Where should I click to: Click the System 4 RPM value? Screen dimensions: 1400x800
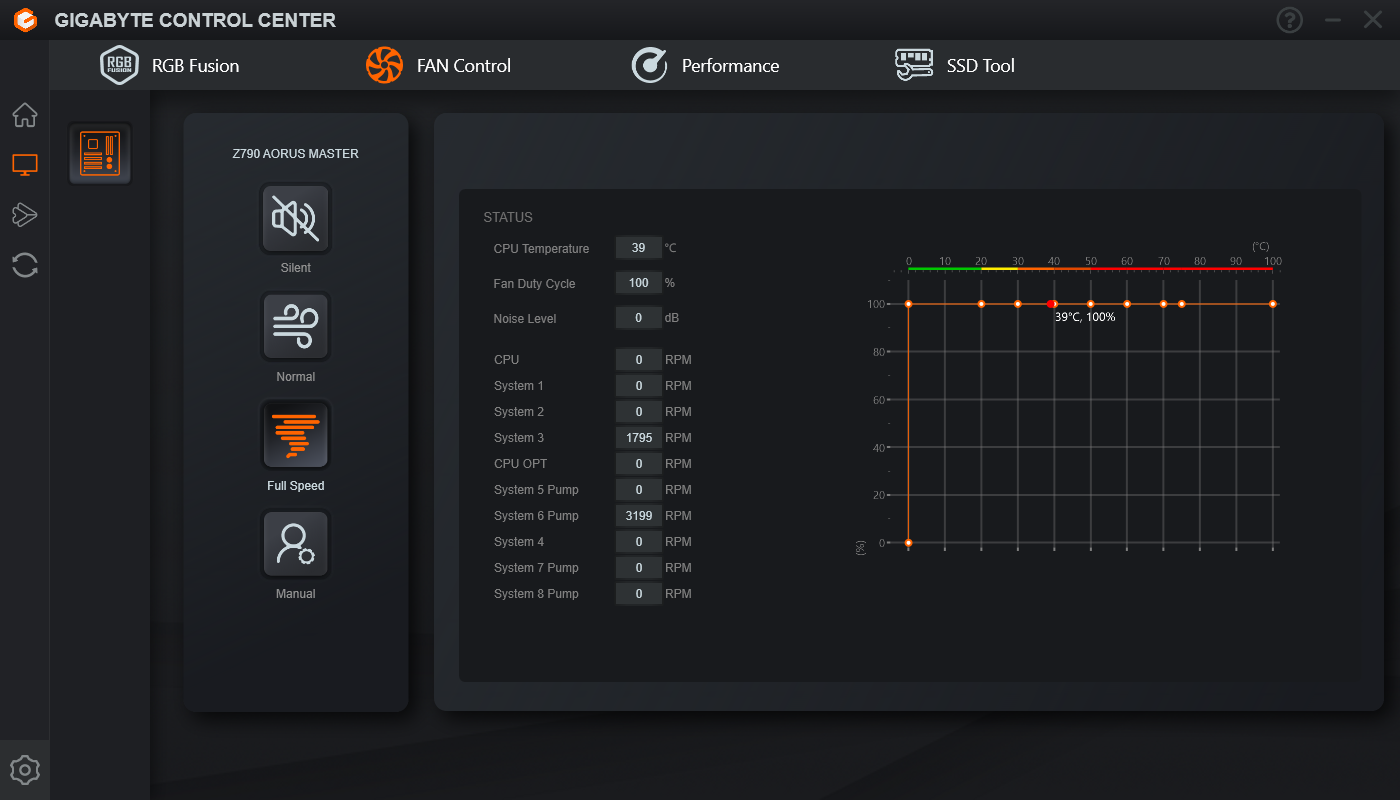pos(638,542)
